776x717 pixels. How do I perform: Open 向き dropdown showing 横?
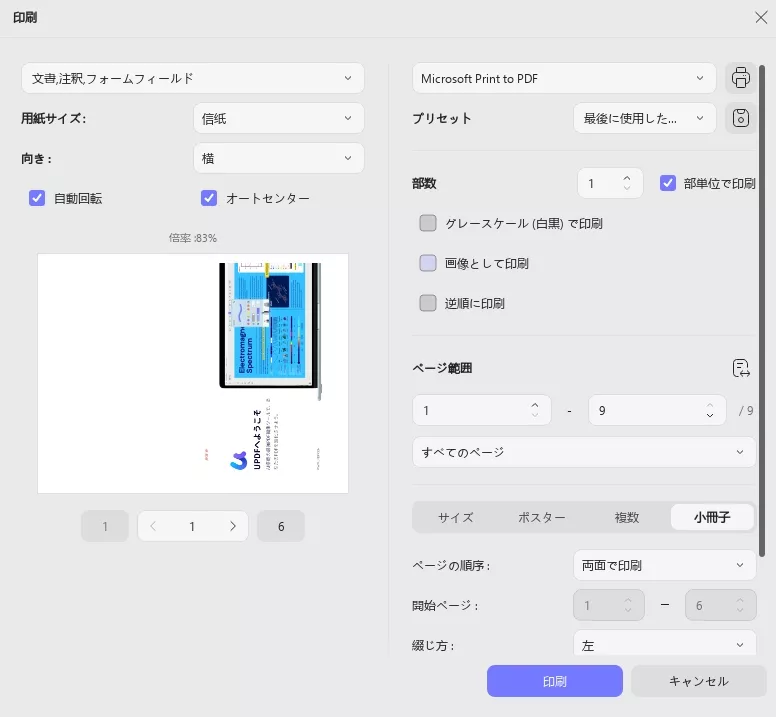click(279, 158)
